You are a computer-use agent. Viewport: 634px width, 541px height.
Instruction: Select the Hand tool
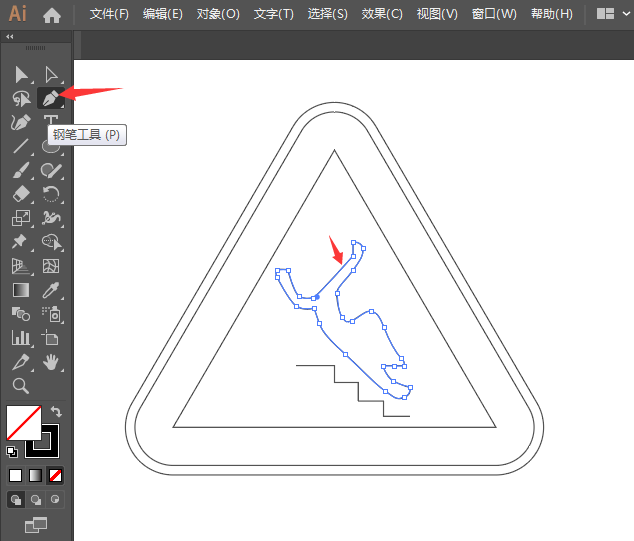[51, 362]
